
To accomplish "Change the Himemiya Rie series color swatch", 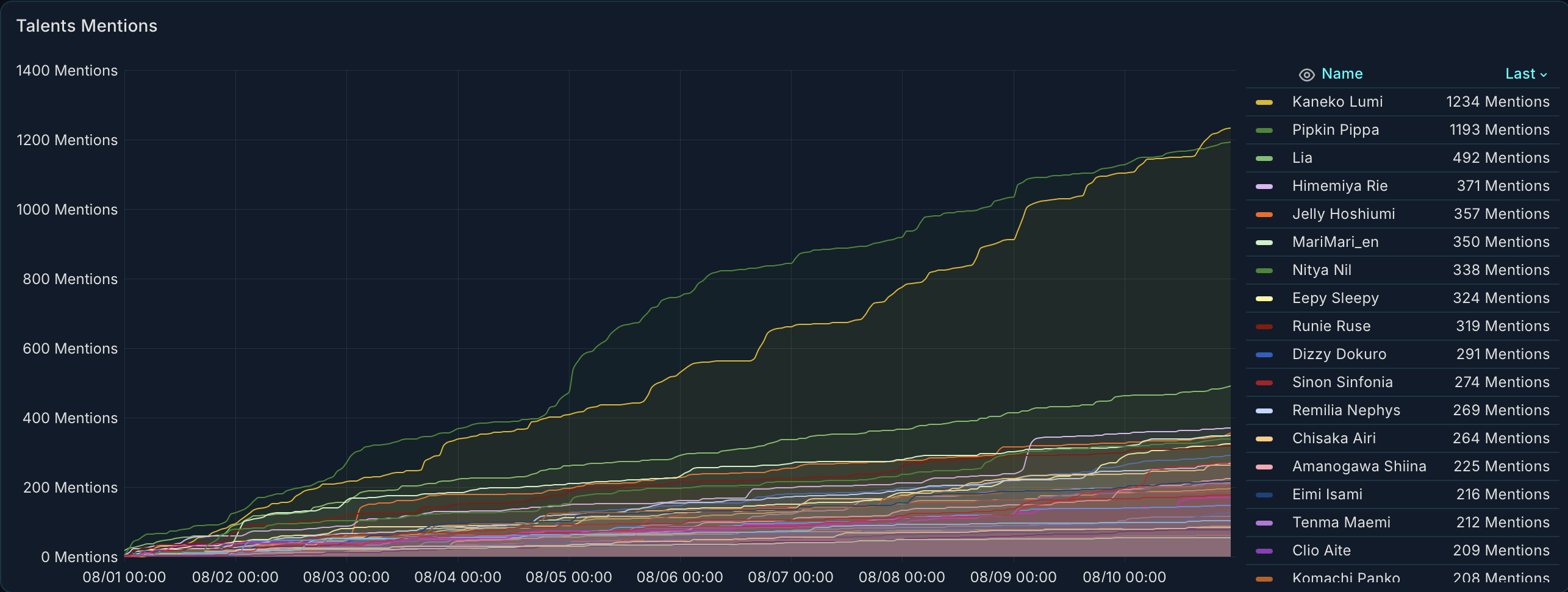I will [x=1264, y=187].
